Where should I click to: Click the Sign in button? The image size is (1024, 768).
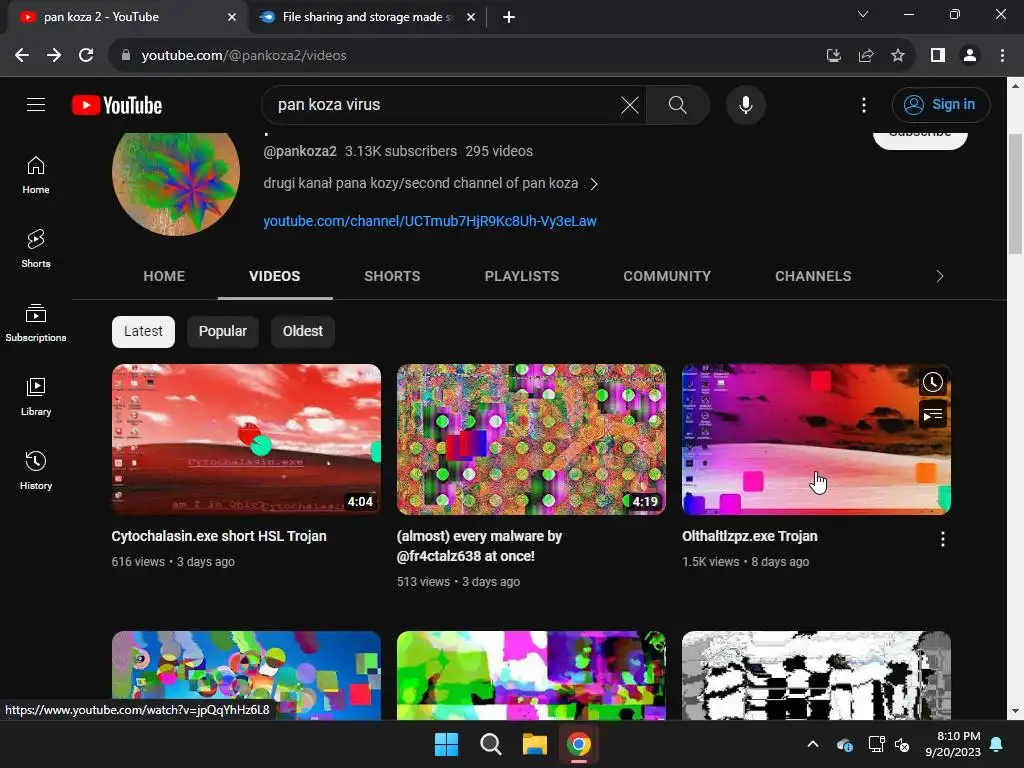[941, 104]
